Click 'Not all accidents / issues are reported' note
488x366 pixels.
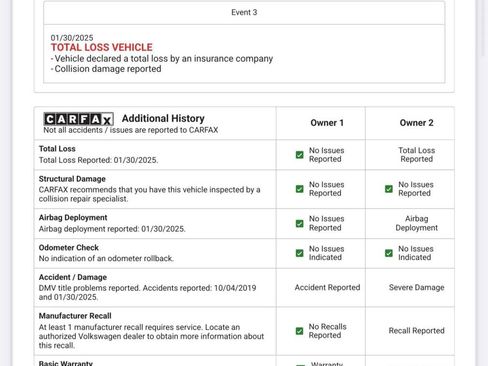(x=131, y=130)
